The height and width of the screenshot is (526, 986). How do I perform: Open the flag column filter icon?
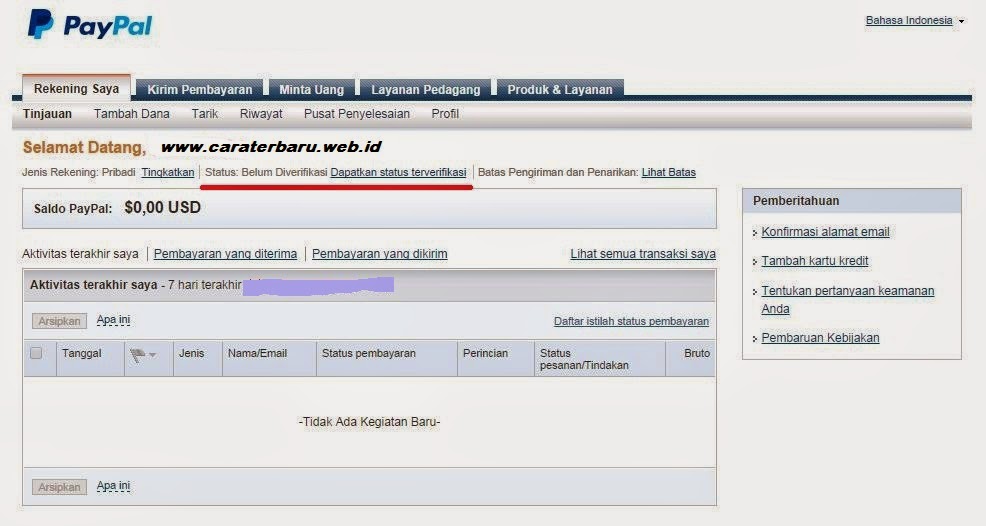point(143,355)
